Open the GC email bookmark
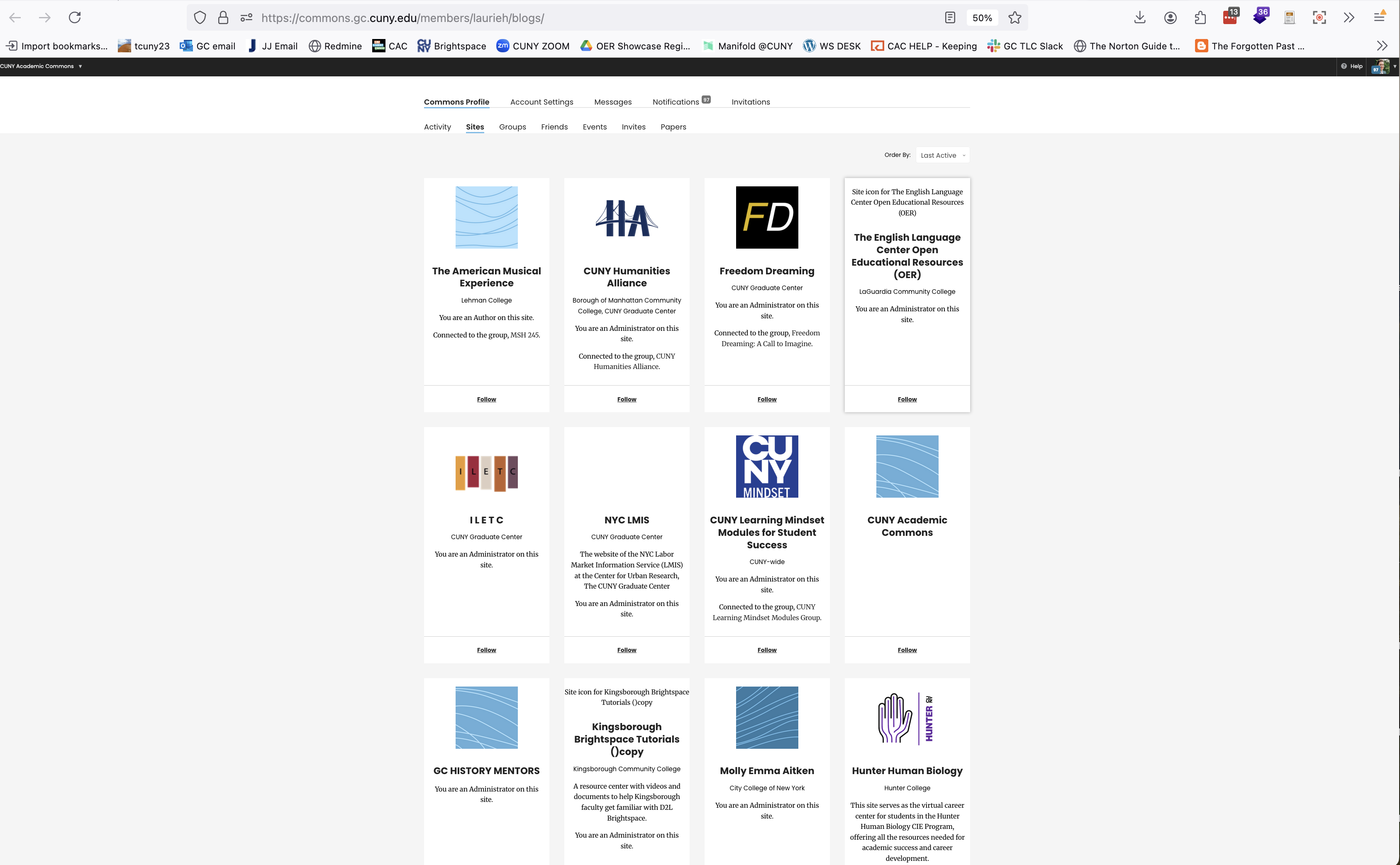 [x=207, y=46]
